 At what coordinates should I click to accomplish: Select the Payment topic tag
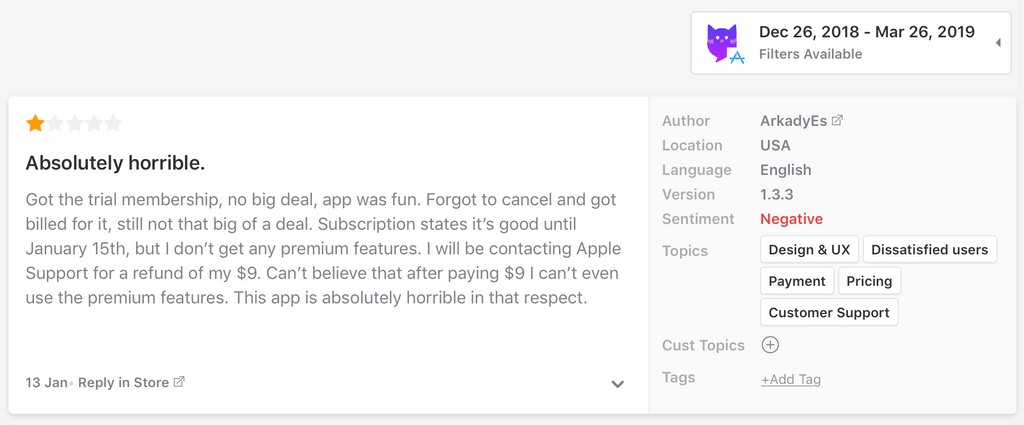click(797, 281)
